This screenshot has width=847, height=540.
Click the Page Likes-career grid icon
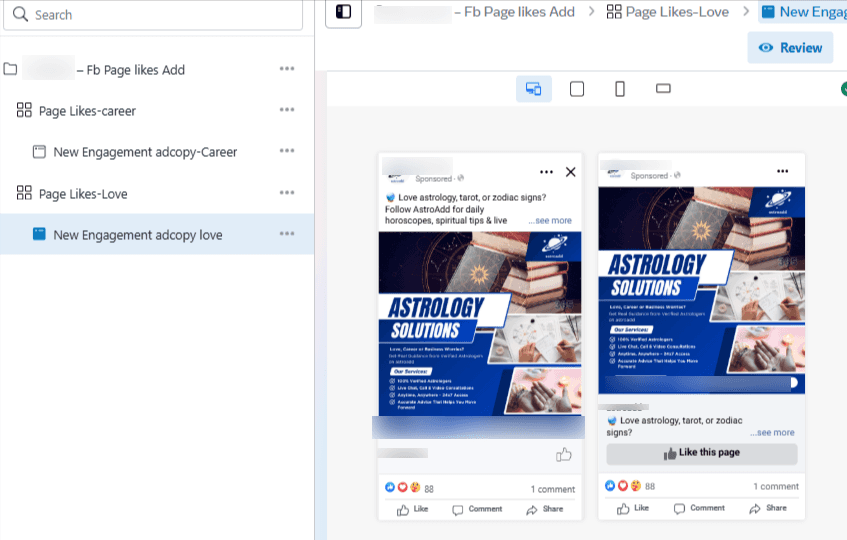pyautogui.click(x=24, y=110)
